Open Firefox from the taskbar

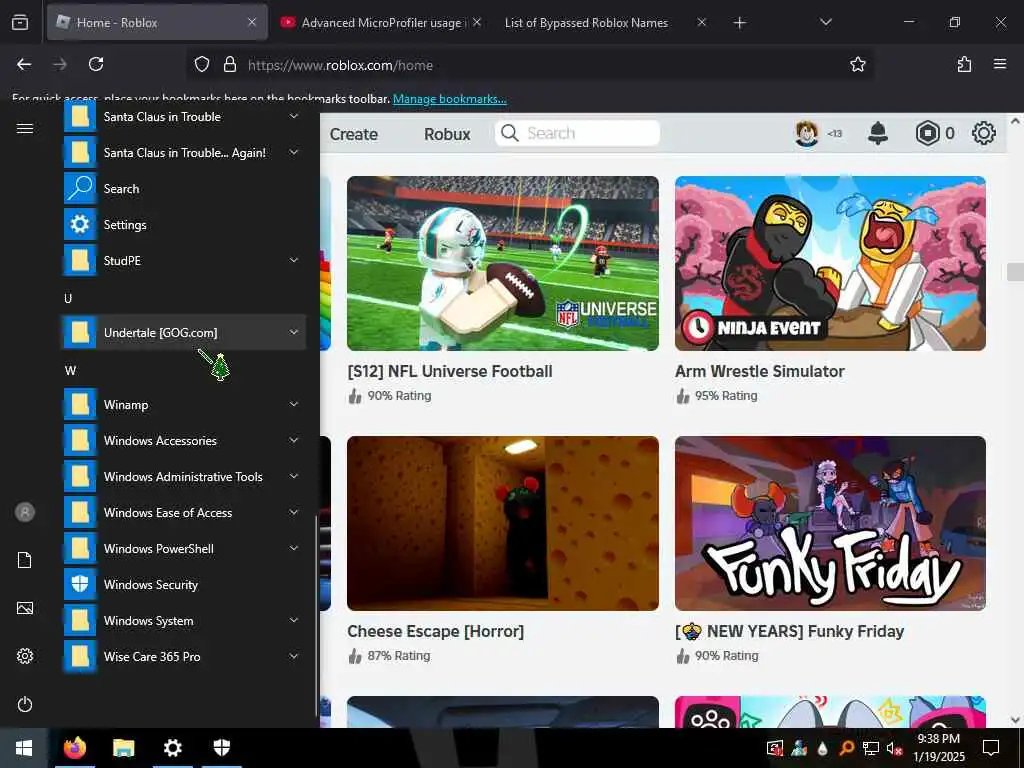tap(74, 748)
